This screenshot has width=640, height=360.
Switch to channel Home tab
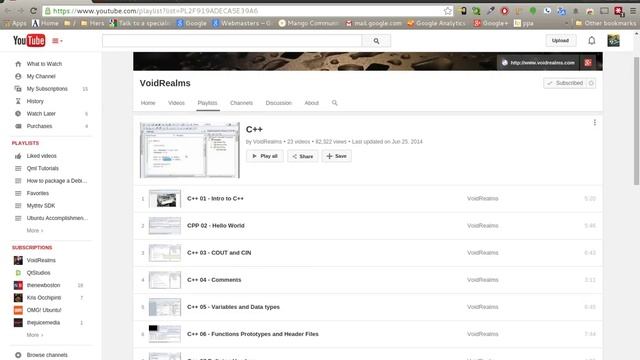pos(148,103)
